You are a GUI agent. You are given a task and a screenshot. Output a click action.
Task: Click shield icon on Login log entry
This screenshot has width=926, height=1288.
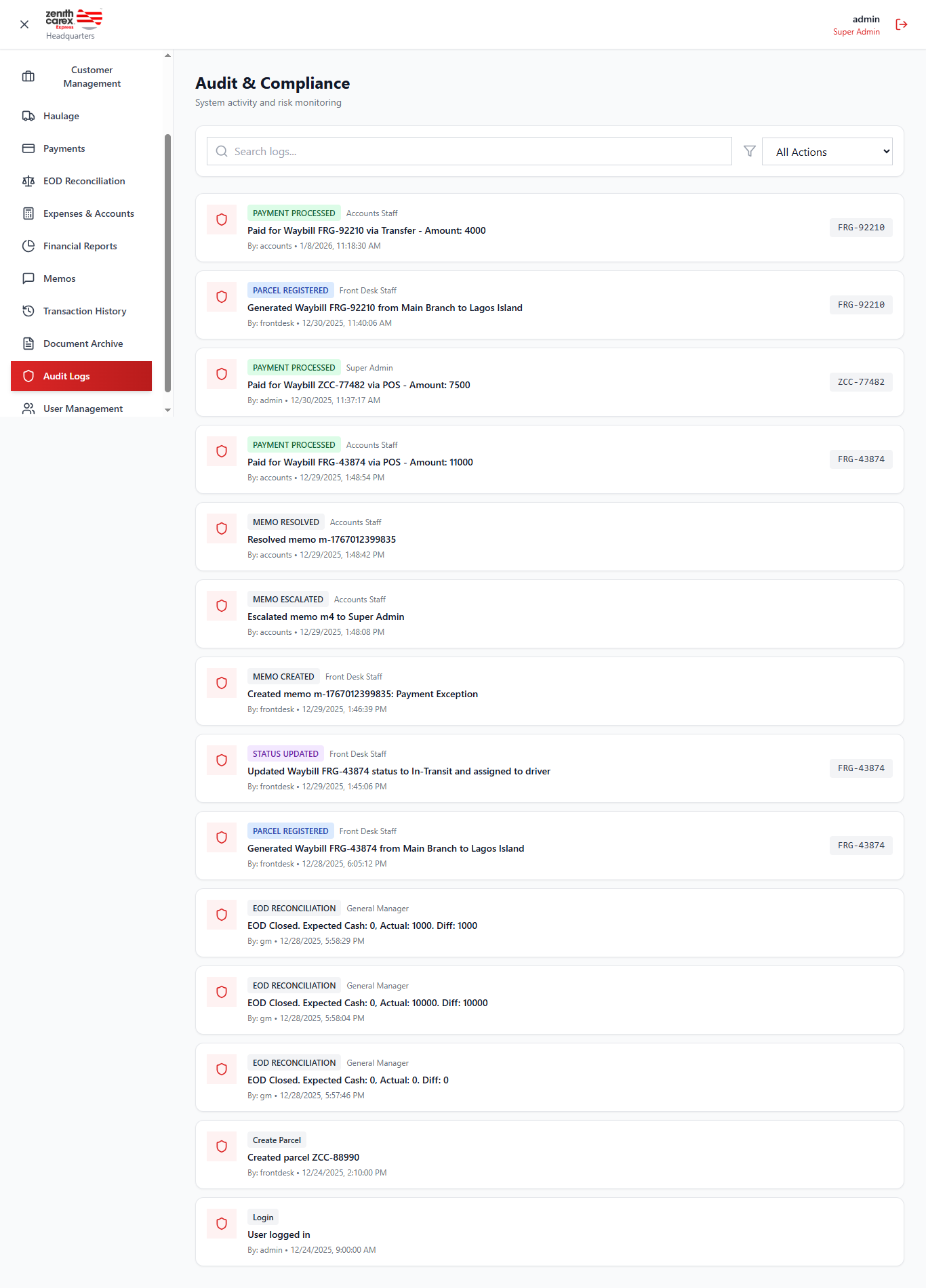pyautogui.click(x=222, y=1224)
